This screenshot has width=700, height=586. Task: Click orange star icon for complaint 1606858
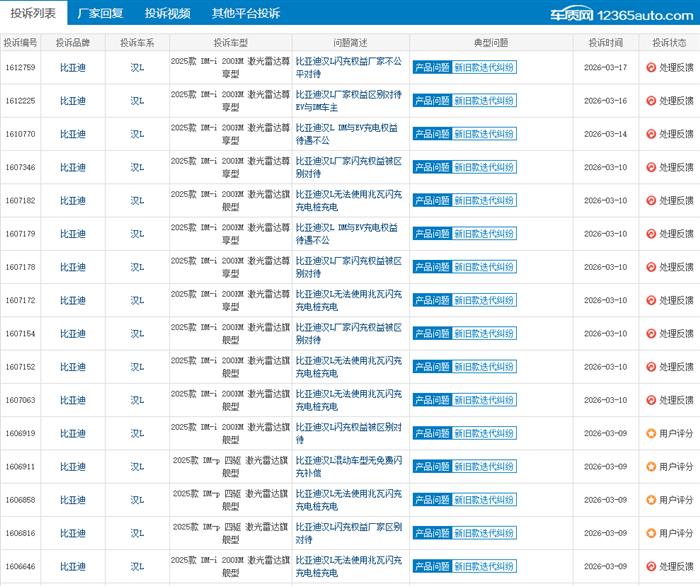[651, 500]
